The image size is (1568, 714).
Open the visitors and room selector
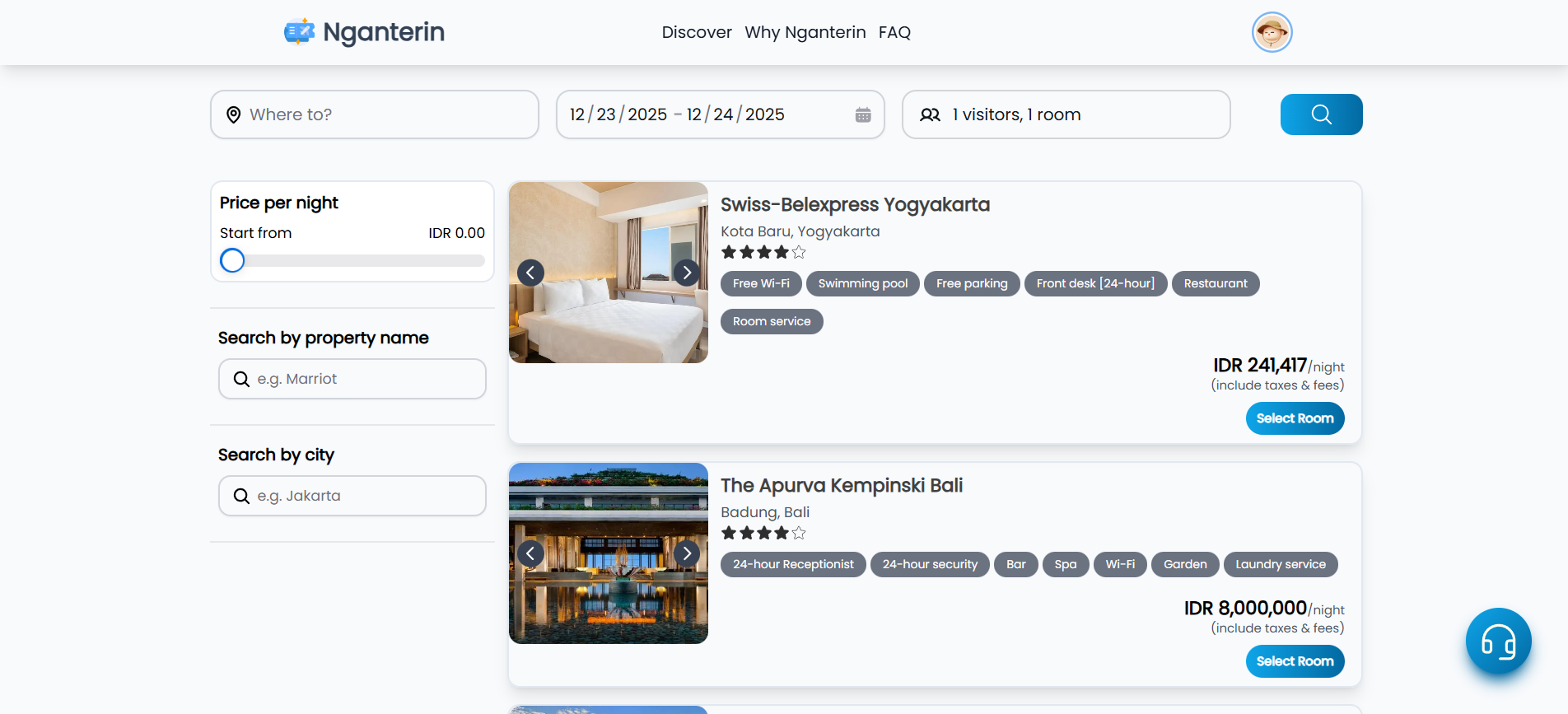pyautogui.click(x=1066, y=114)
